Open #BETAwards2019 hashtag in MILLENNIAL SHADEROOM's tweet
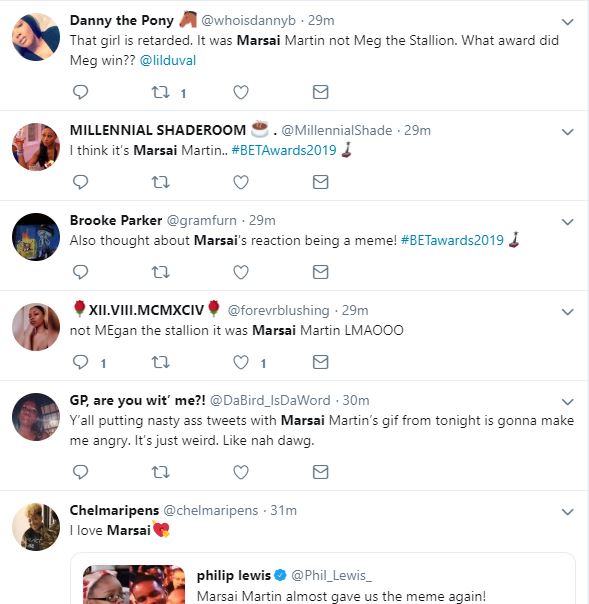 [284, 150]
